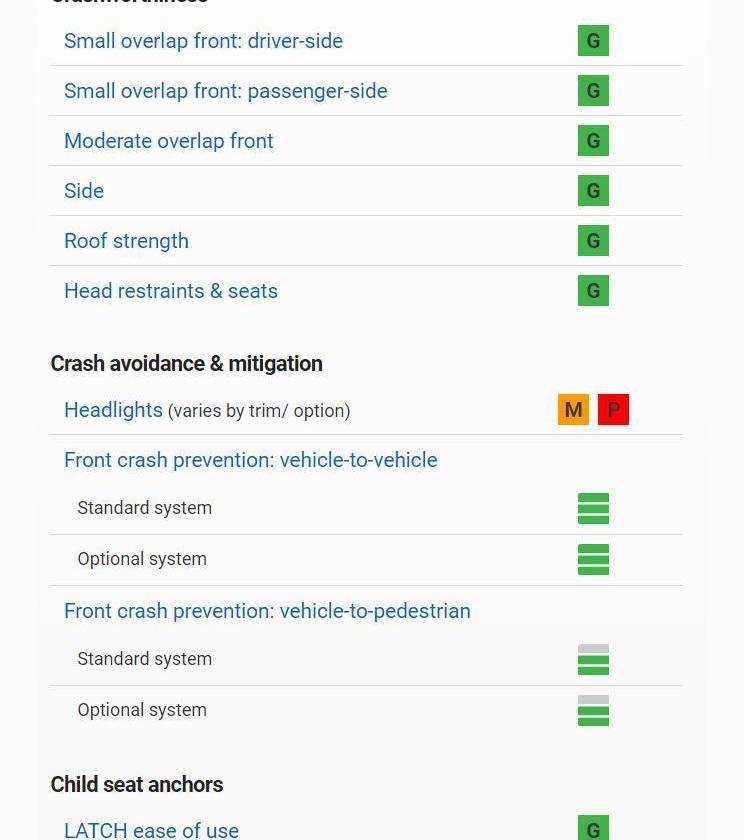Screen dimensions: 744x840
Task: Click the vehicle-to-pedestrian Standard system rating bars
Action: tap(593, 659)
